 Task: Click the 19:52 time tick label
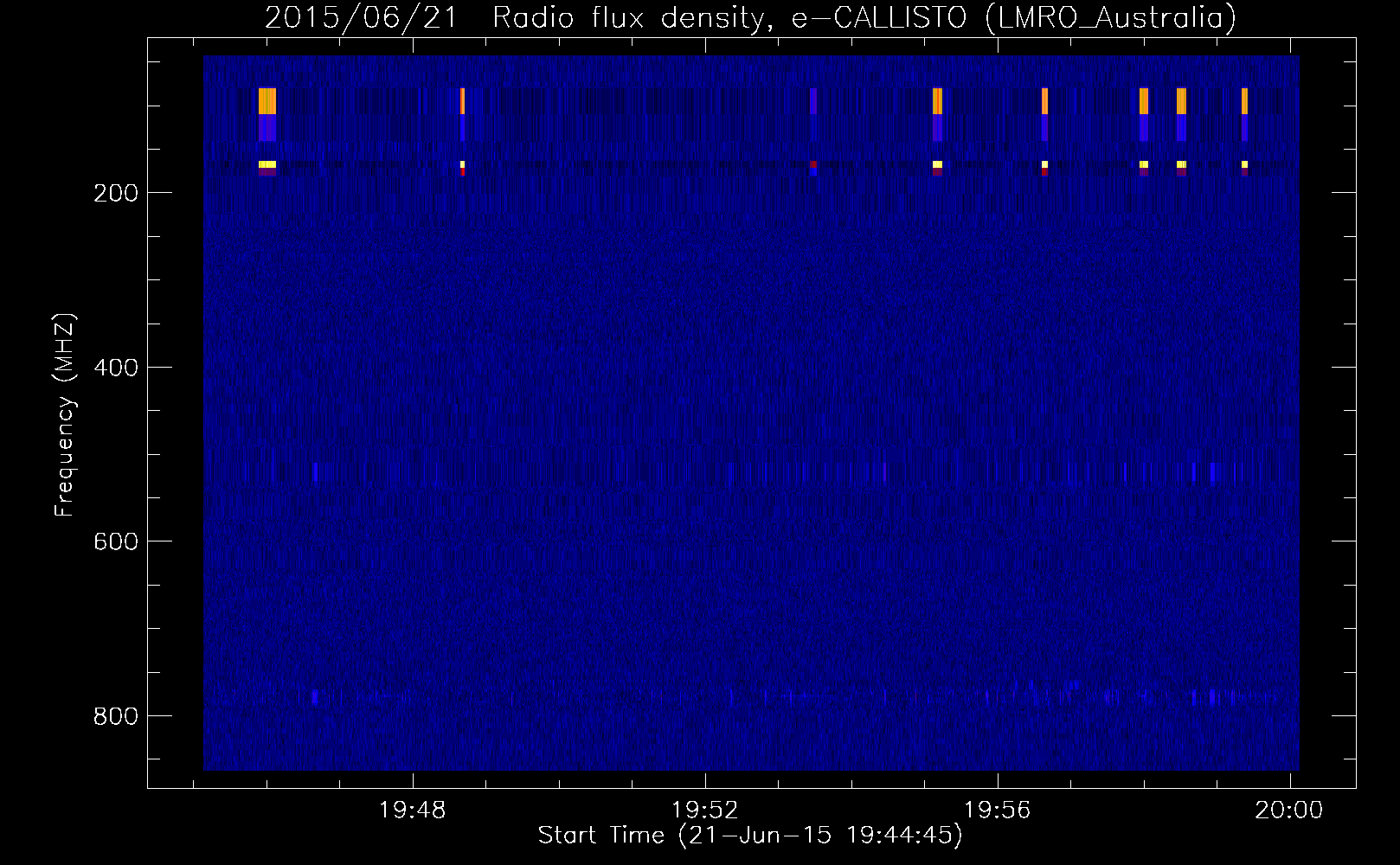(705, 811)
